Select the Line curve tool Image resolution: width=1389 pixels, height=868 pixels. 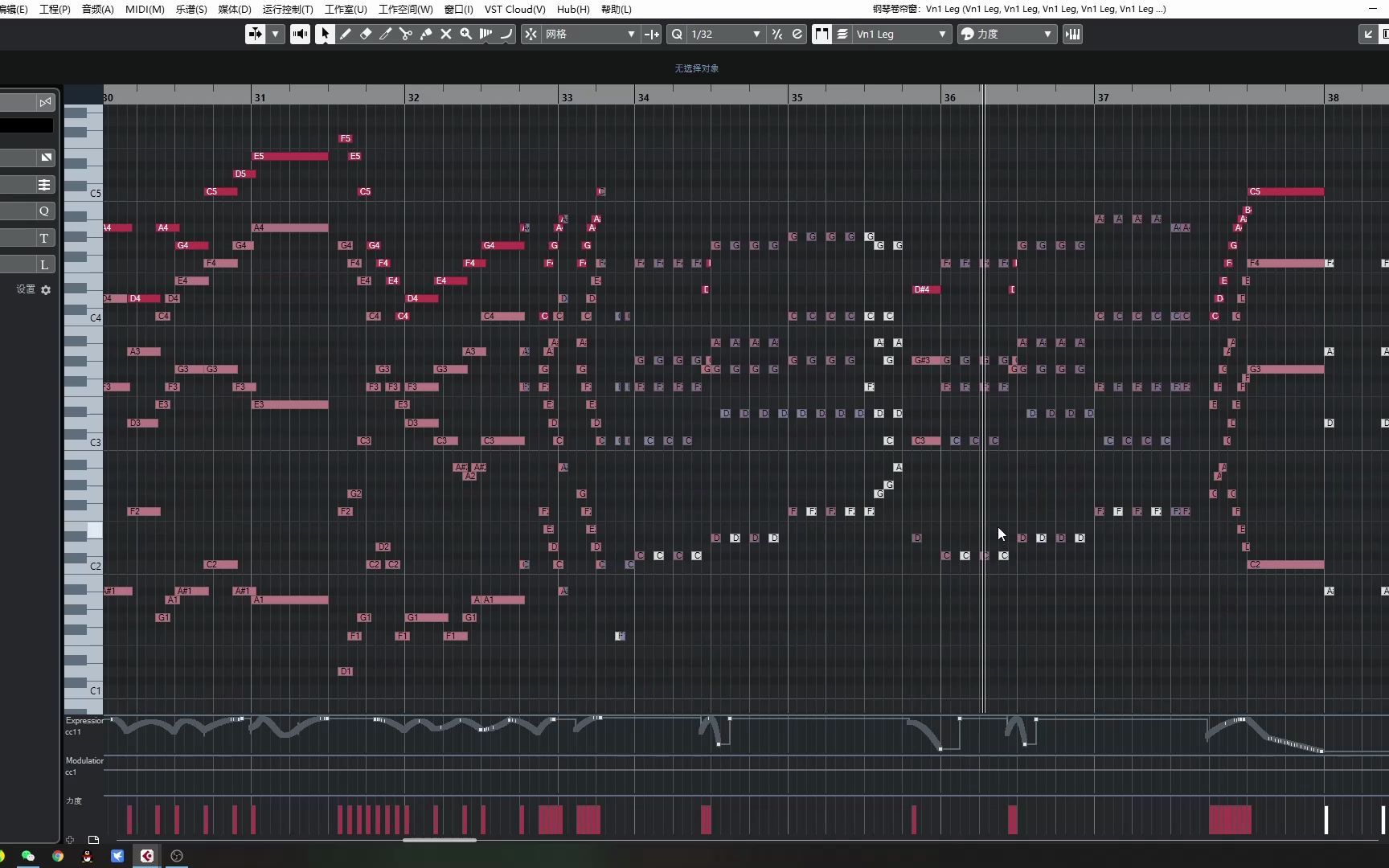click(x=506, y=34)
